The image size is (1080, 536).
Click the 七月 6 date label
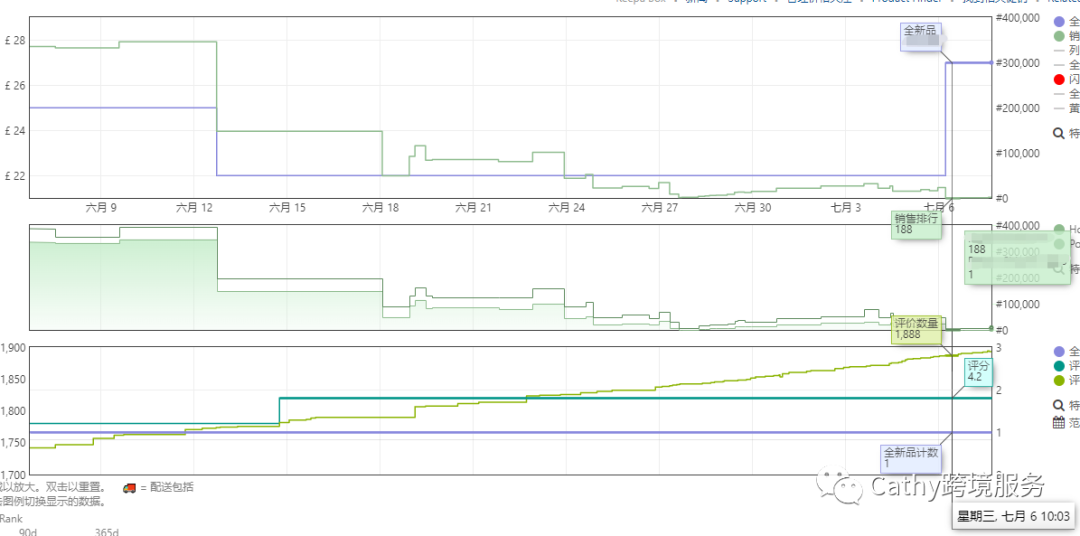point(939,207)
